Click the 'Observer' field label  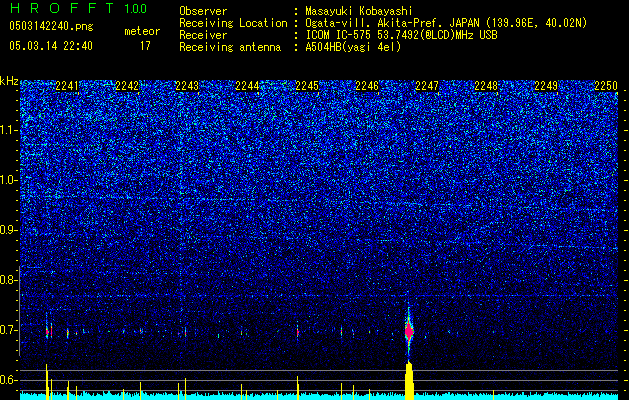point(203,11)
